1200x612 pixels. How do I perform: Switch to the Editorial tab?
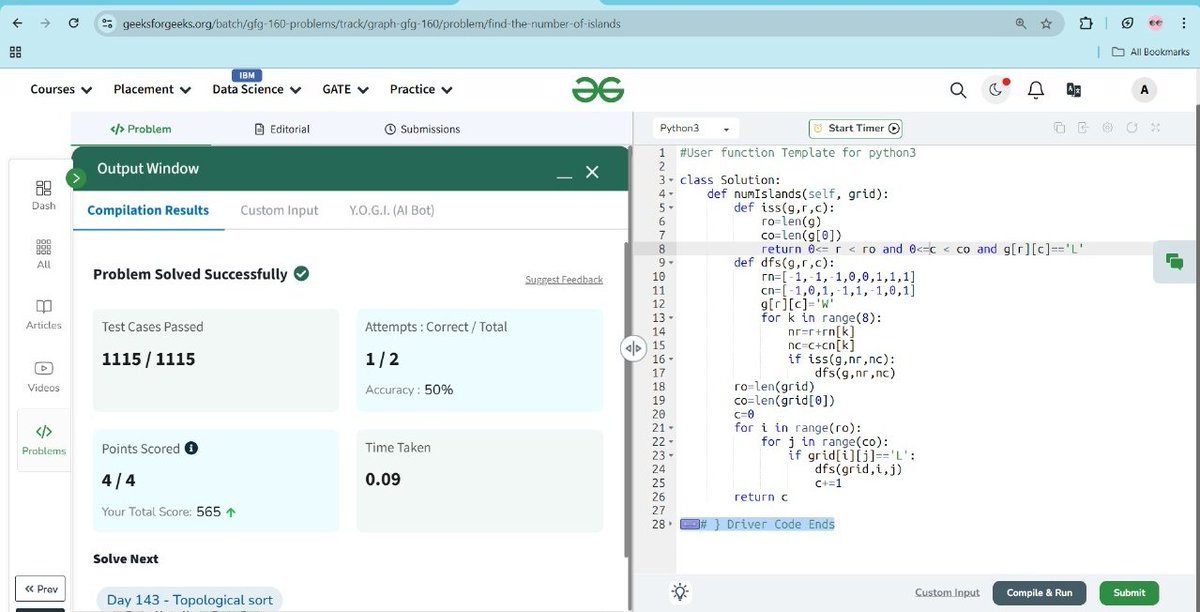282,129
